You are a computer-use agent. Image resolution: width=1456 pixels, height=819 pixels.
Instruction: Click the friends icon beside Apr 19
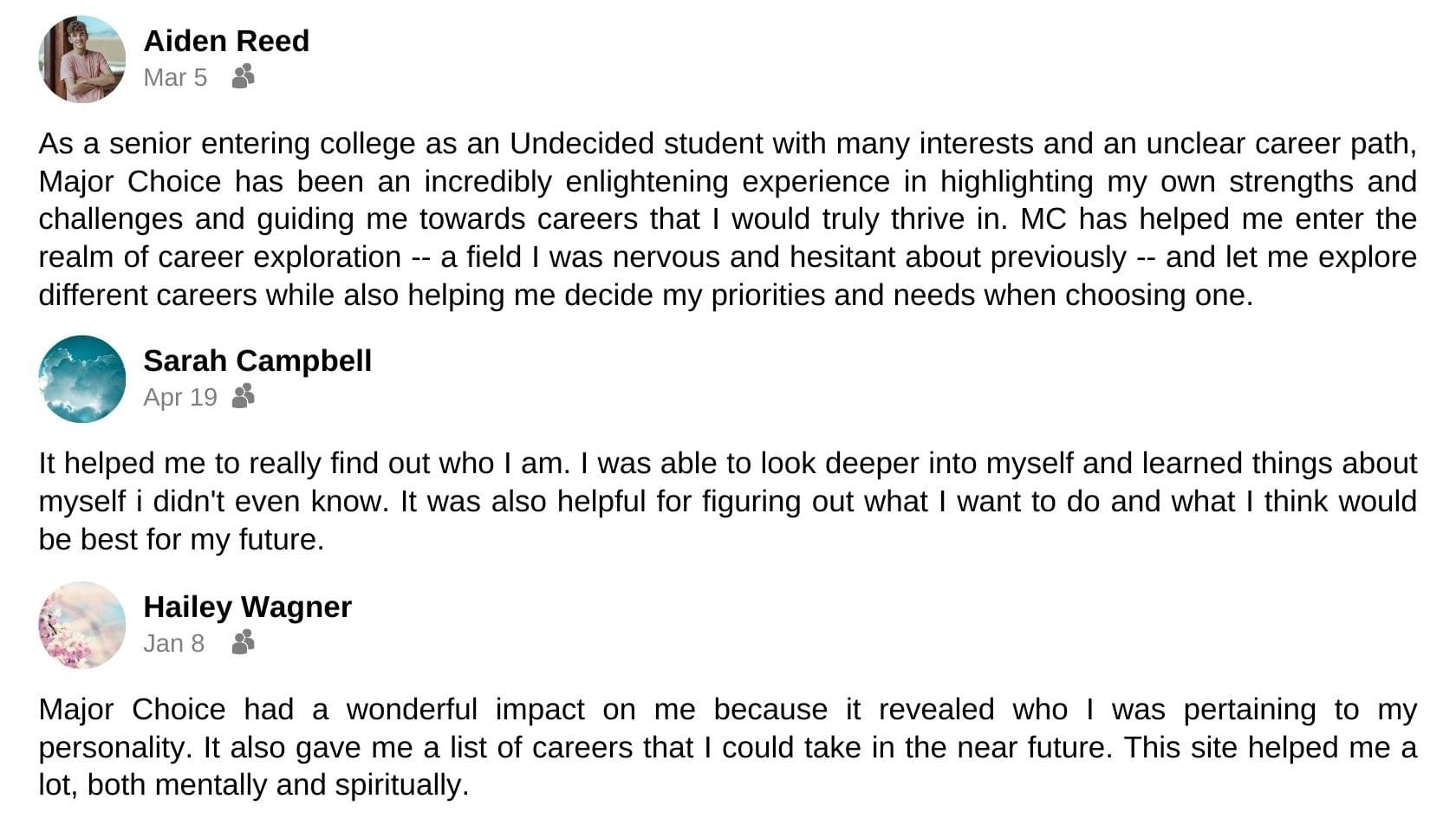244,397
